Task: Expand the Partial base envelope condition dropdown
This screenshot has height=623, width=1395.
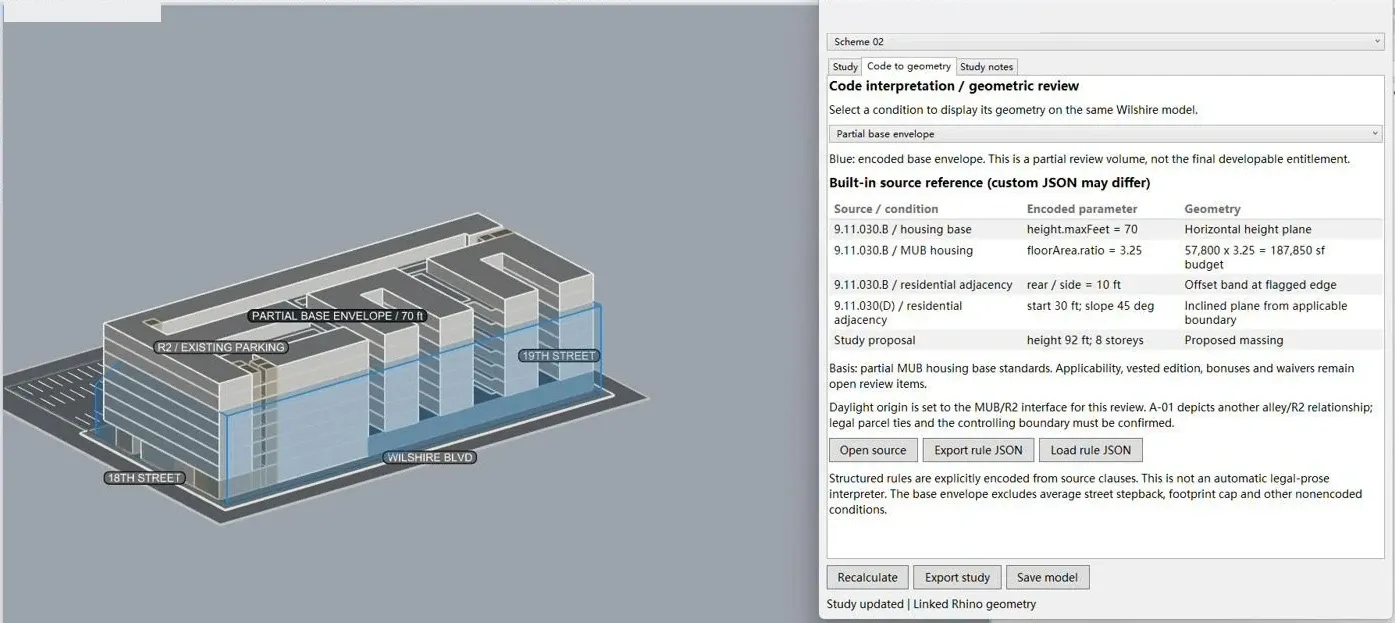Action: point(1105,134)
